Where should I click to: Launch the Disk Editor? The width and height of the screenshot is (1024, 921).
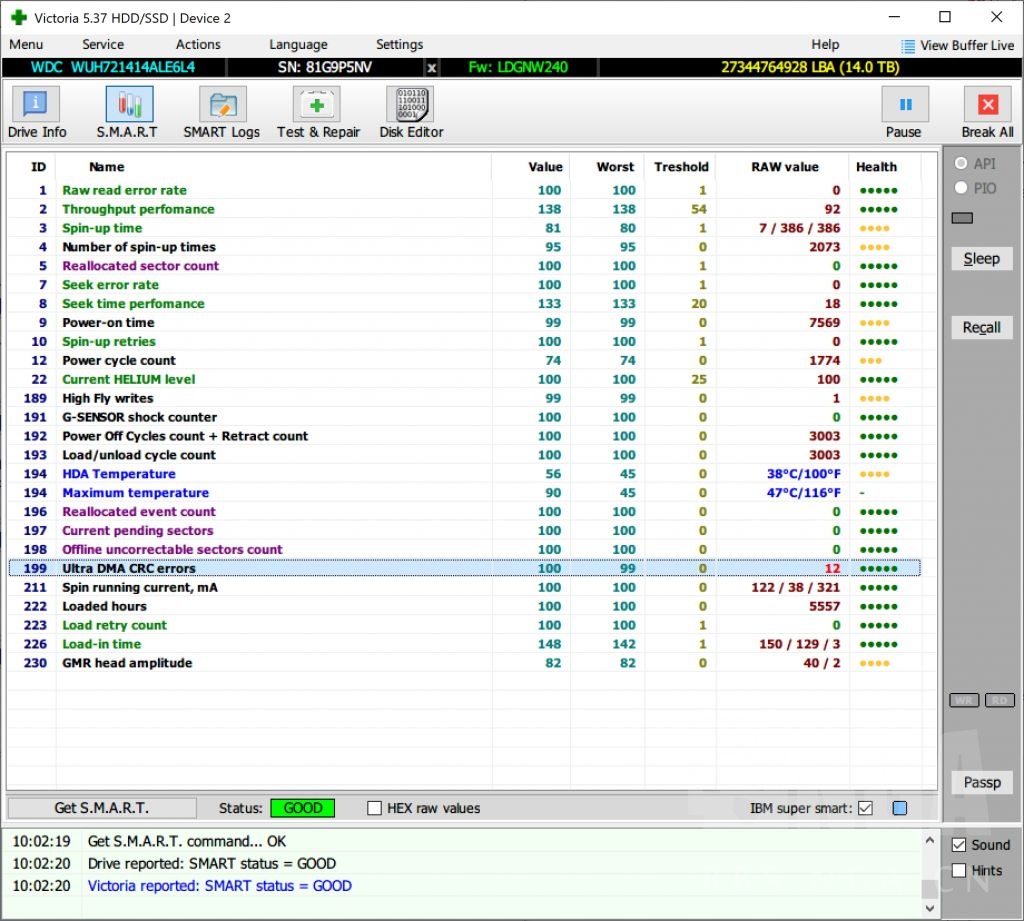pyautogui.click(x=411, y=112)
